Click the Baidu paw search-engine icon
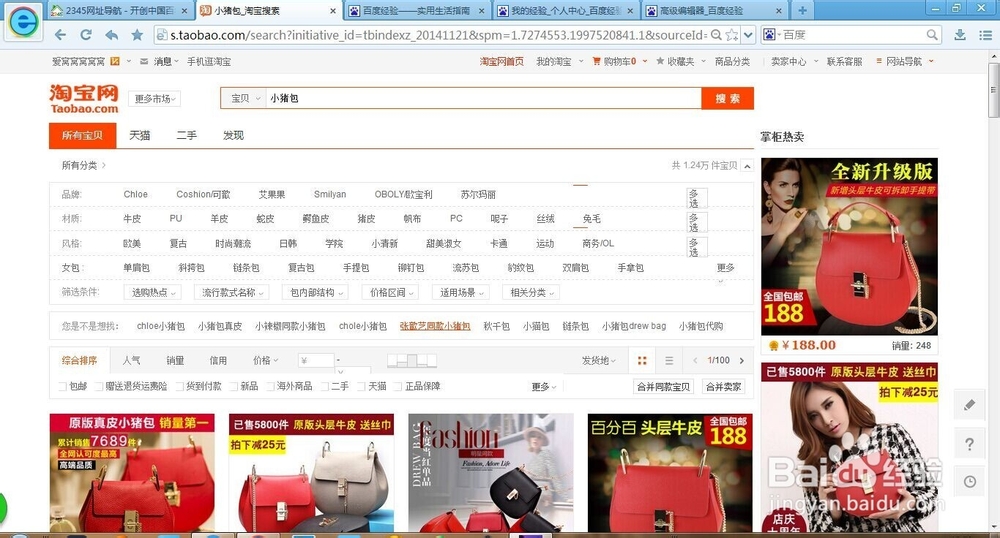Screen dimensions: 1000x538 click(x=770, y=35)
